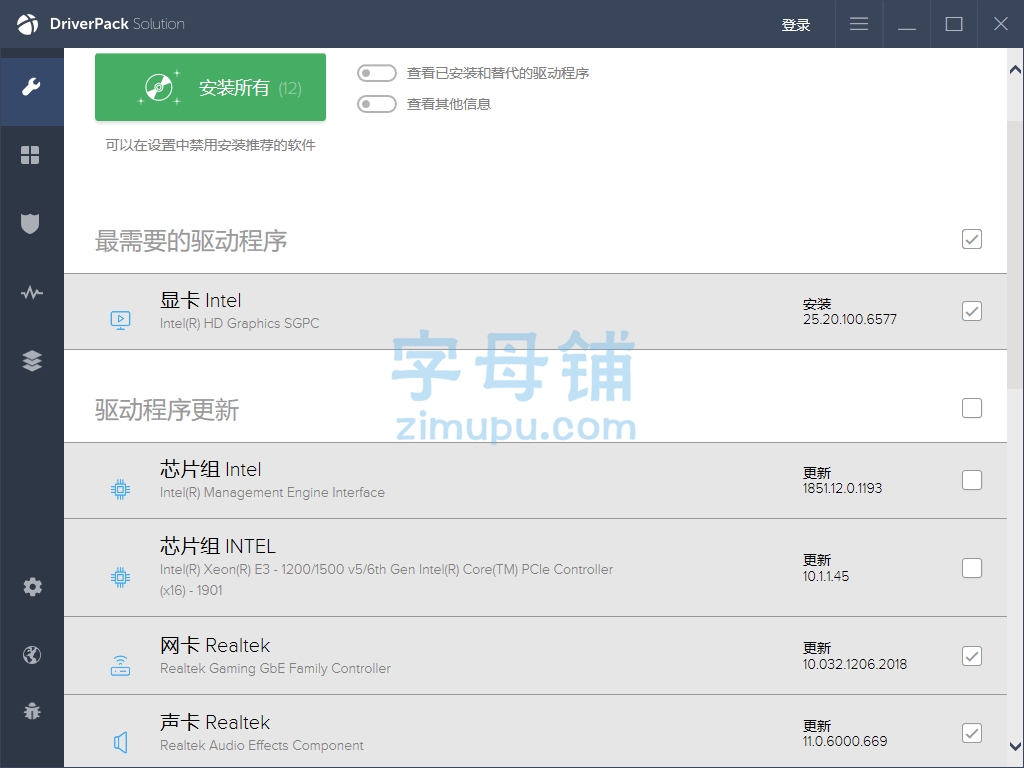The width and height of the screenshot is (1024, 768).
Task: Check the 驱动程序更新 section checkbox
Action: (x=972, y=408)
